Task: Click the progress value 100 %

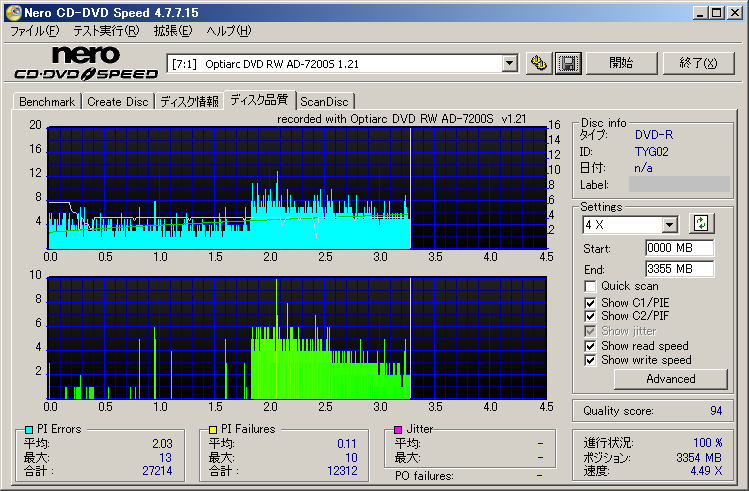Action: 707,443
